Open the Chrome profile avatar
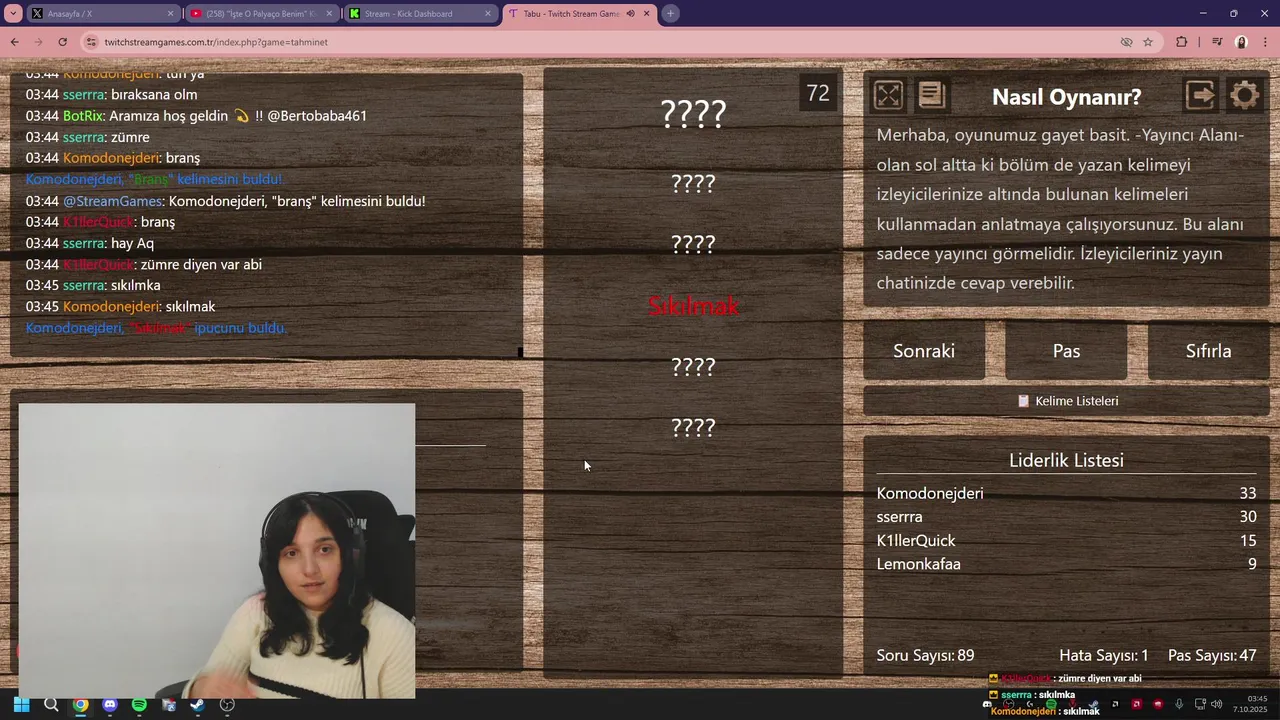Viewport: 1280px width, 720px height. pos(1241,42)
